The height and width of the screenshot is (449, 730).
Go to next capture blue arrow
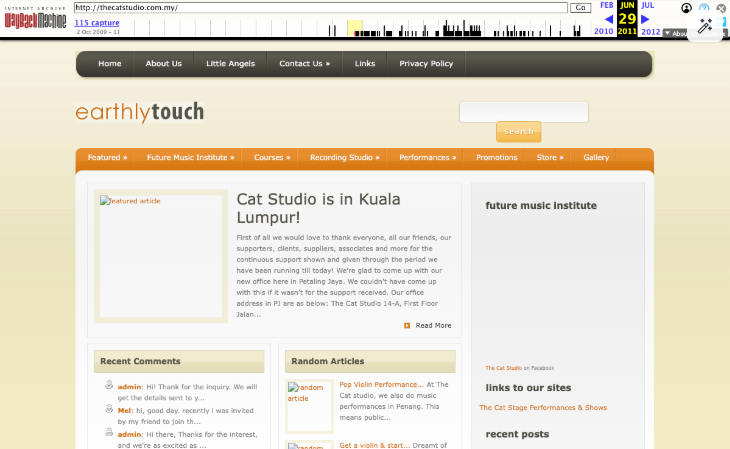[645, 19]
